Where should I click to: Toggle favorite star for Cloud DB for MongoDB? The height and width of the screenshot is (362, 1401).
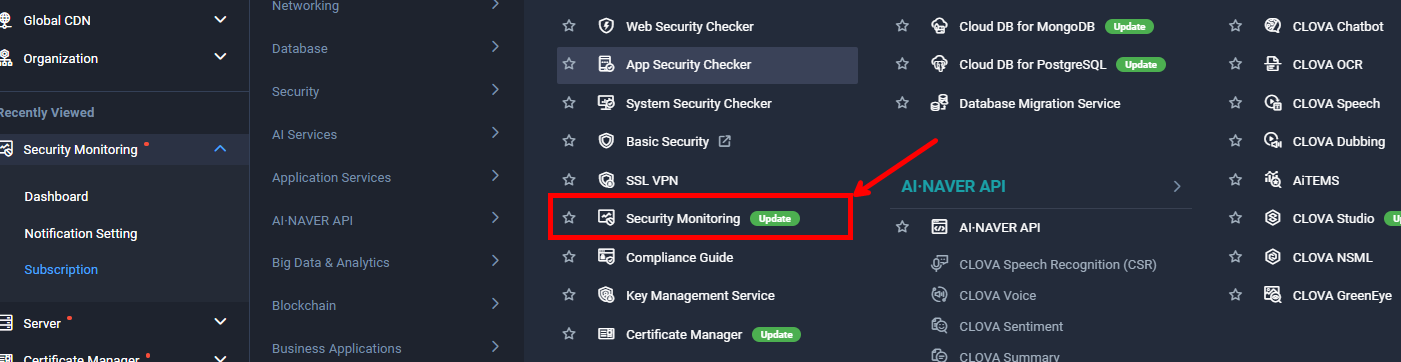coord(902,26)
